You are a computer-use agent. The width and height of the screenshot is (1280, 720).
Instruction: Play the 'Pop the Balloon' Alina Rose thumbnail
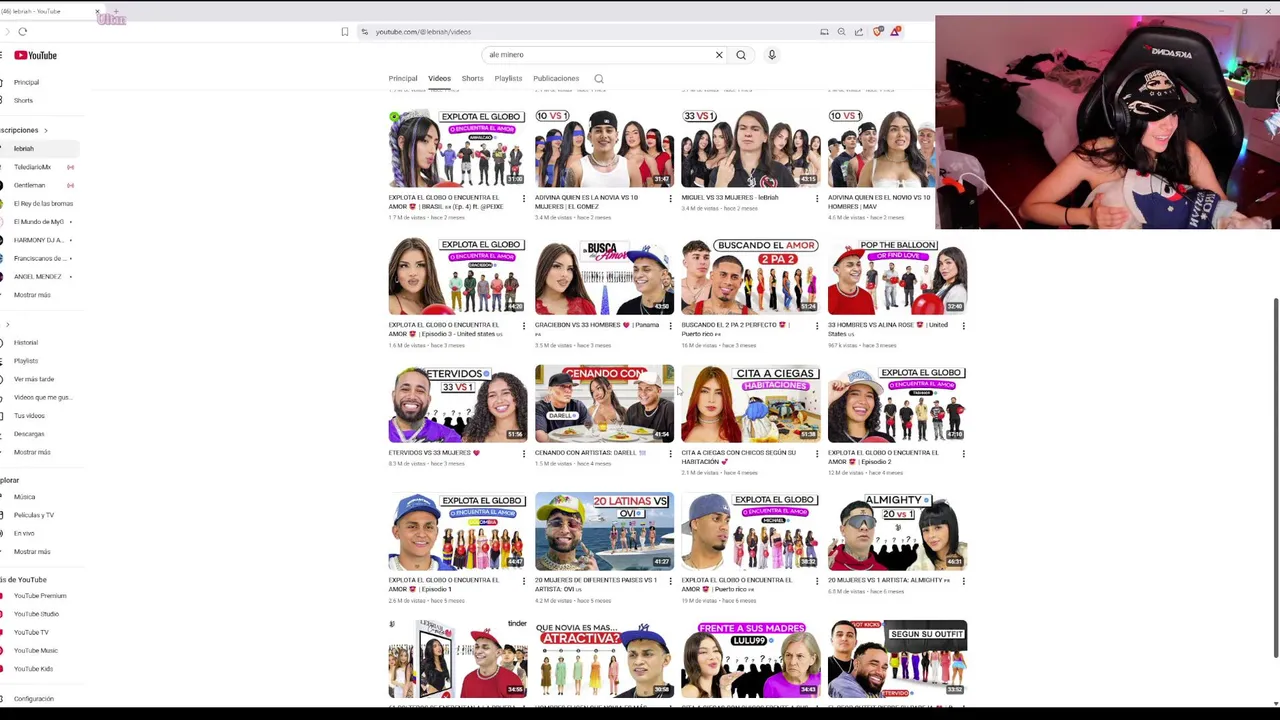click(x=897, y=276)
